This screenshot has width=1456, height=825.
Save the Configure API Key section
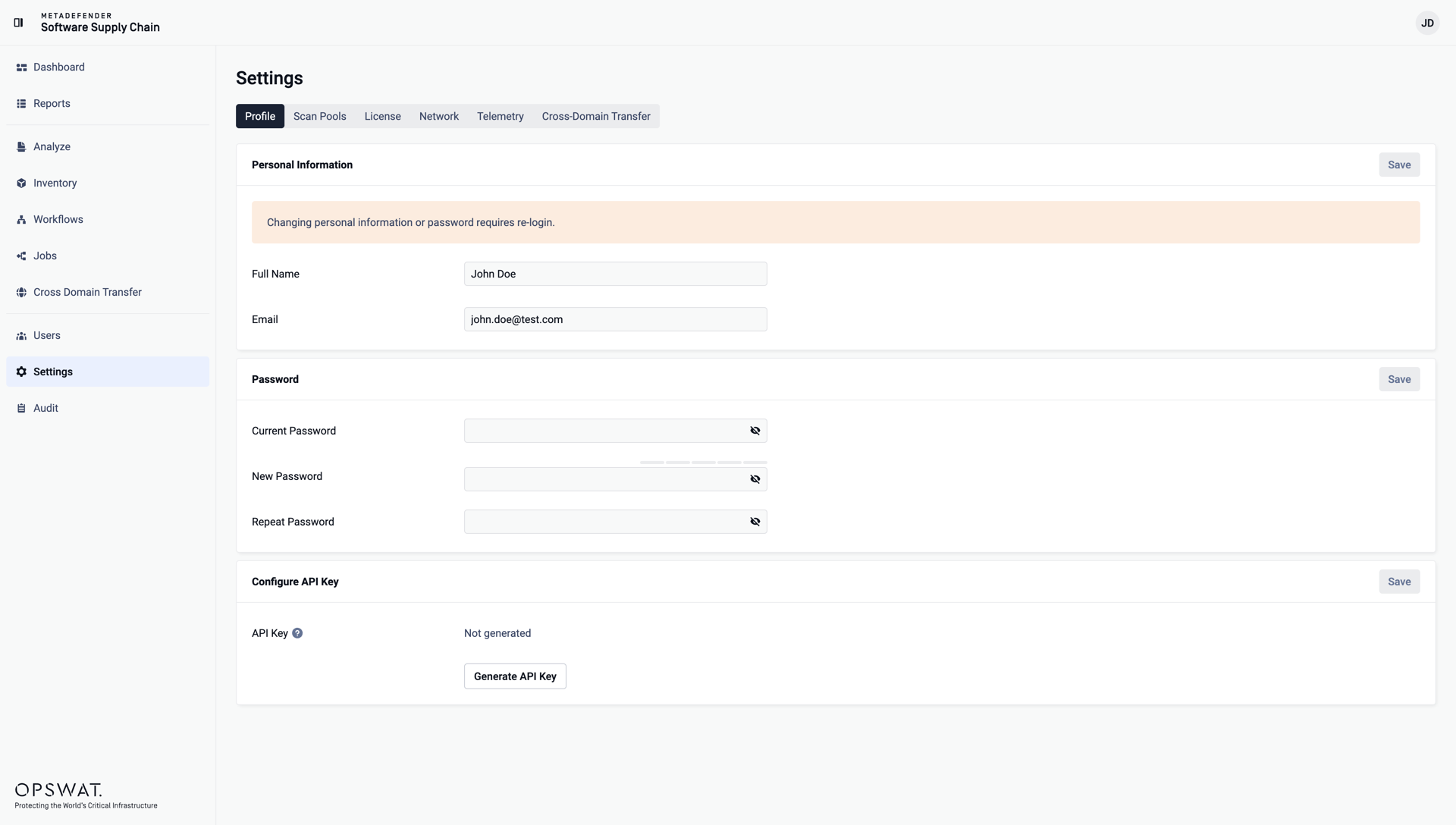click(1399, 582)
